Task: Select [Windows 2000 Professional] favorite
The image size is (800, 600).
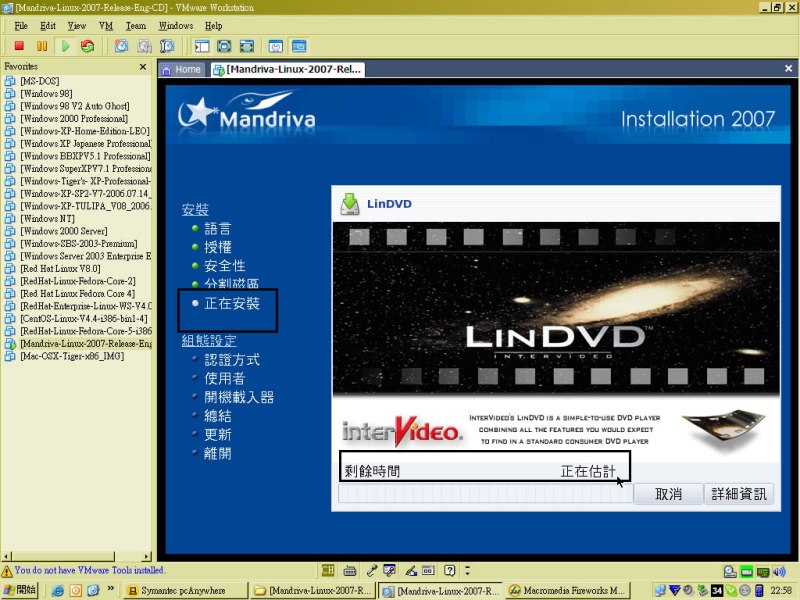Action: [x=74, y=118]
